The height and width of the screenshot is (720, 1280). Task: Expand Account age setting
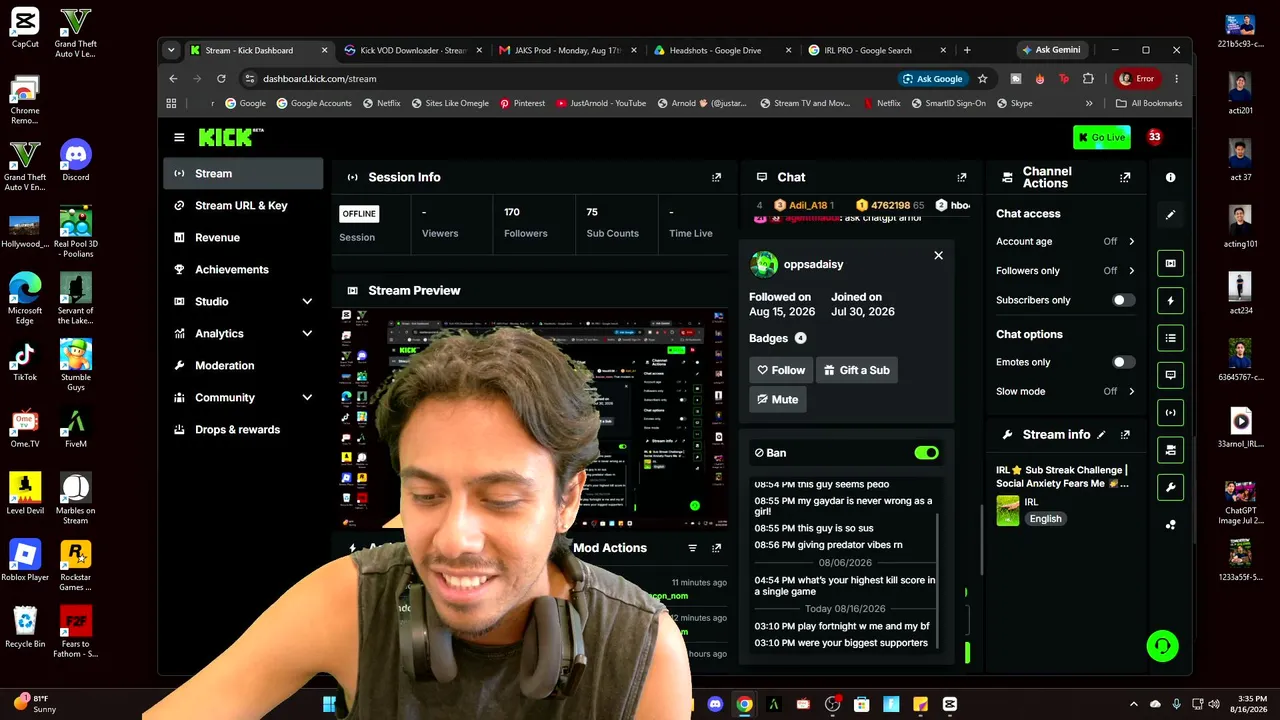click(1132, 241)
